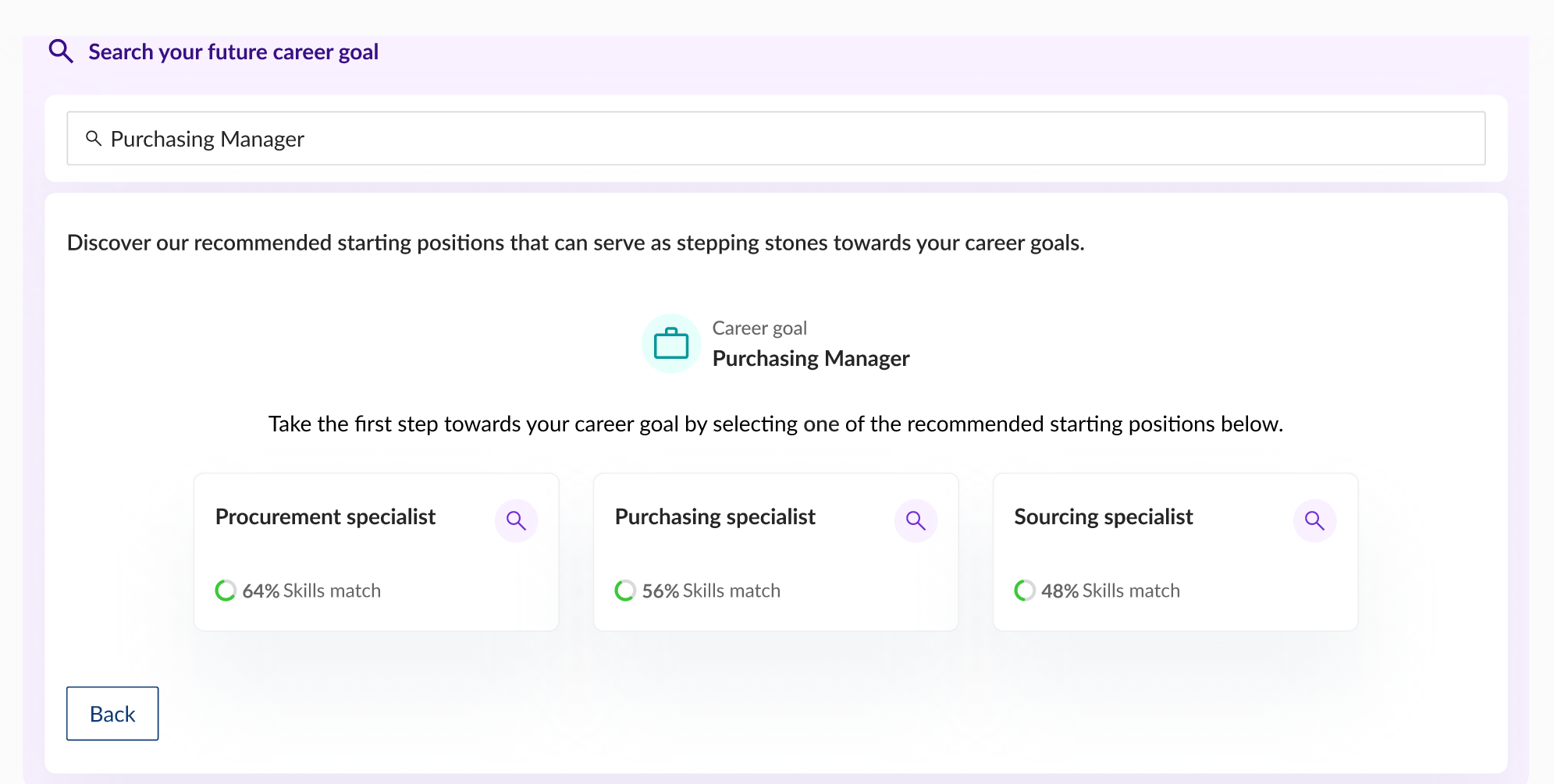Click the 64% Skills match label
Screen dimensions: 1554x784
coord(311,591)
